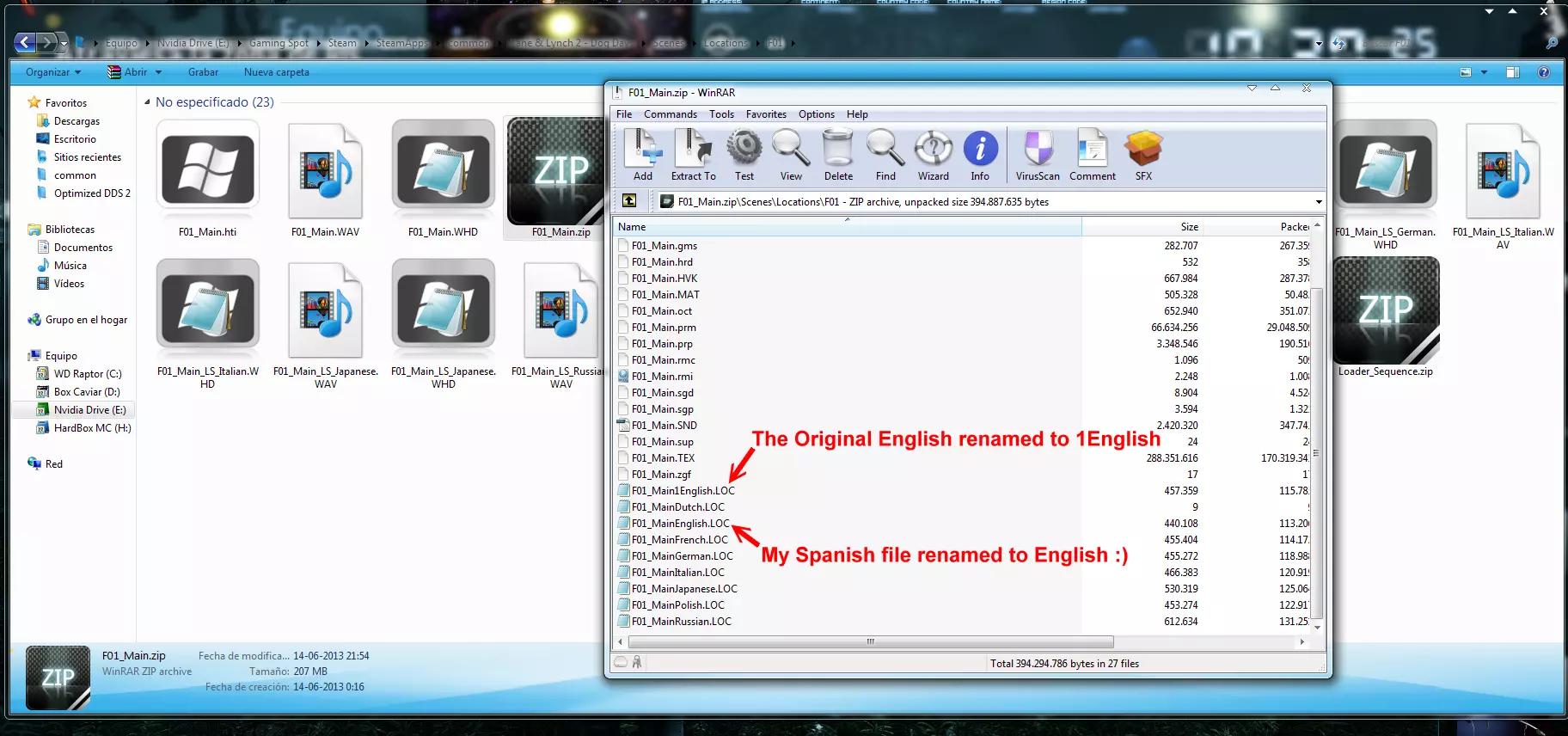This screenshot has height=736, width=1568.
Task: Select Grupo en el hogar
Action: tap(86, 320)
